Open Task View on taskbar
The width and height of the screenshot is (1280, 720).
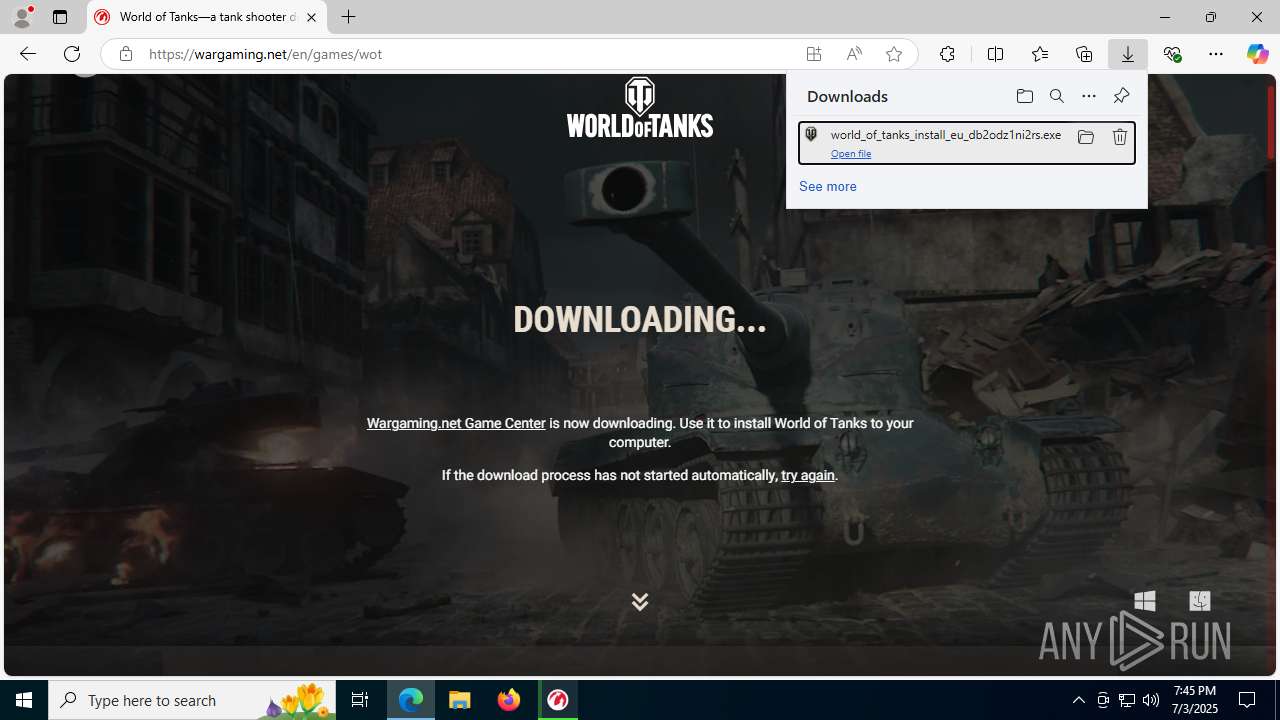[360, 700]
